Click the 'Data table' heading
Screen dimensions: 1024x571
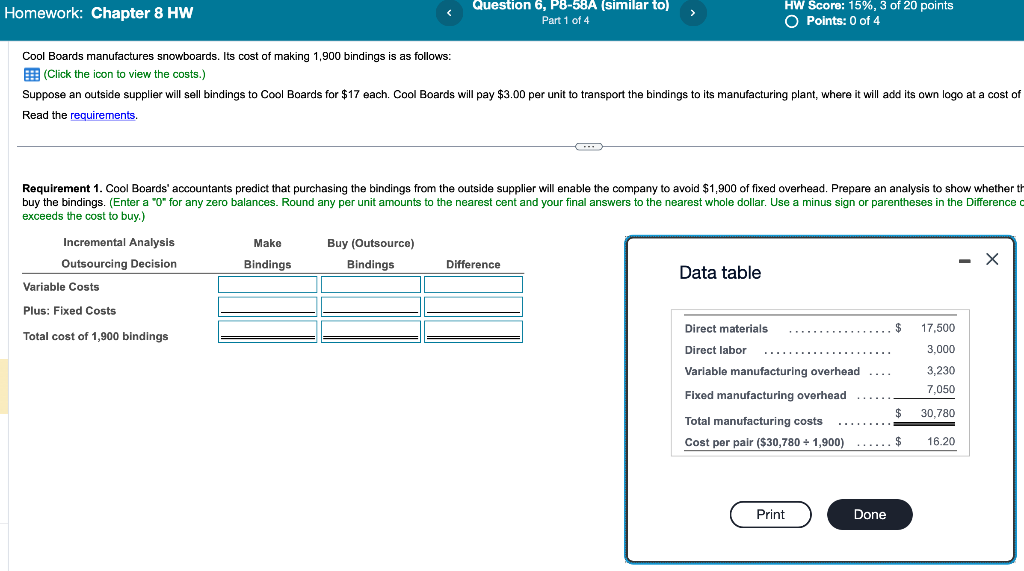point(720,272)
